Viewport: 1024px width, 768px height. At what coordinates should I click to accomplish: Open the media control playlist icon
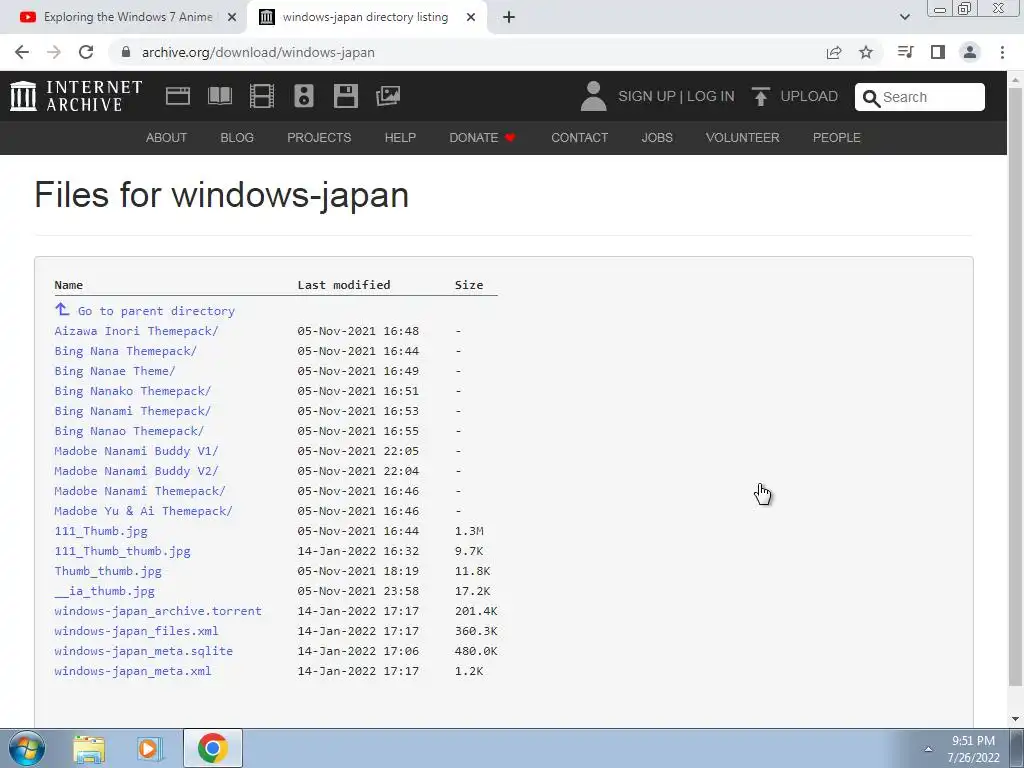[905, 52]
